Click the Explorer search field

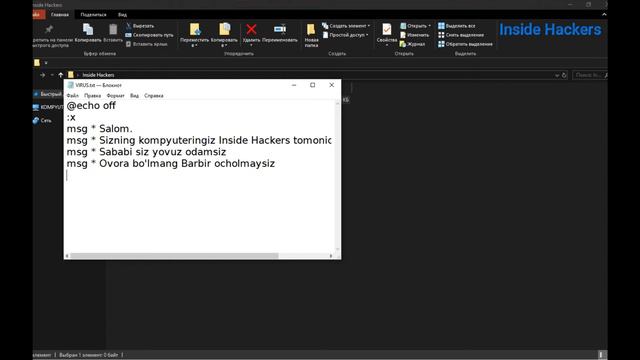point(590,75)
